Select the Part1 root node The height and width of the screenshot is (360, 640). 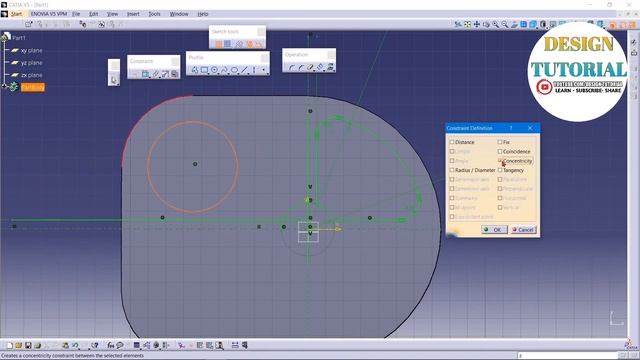19,38
